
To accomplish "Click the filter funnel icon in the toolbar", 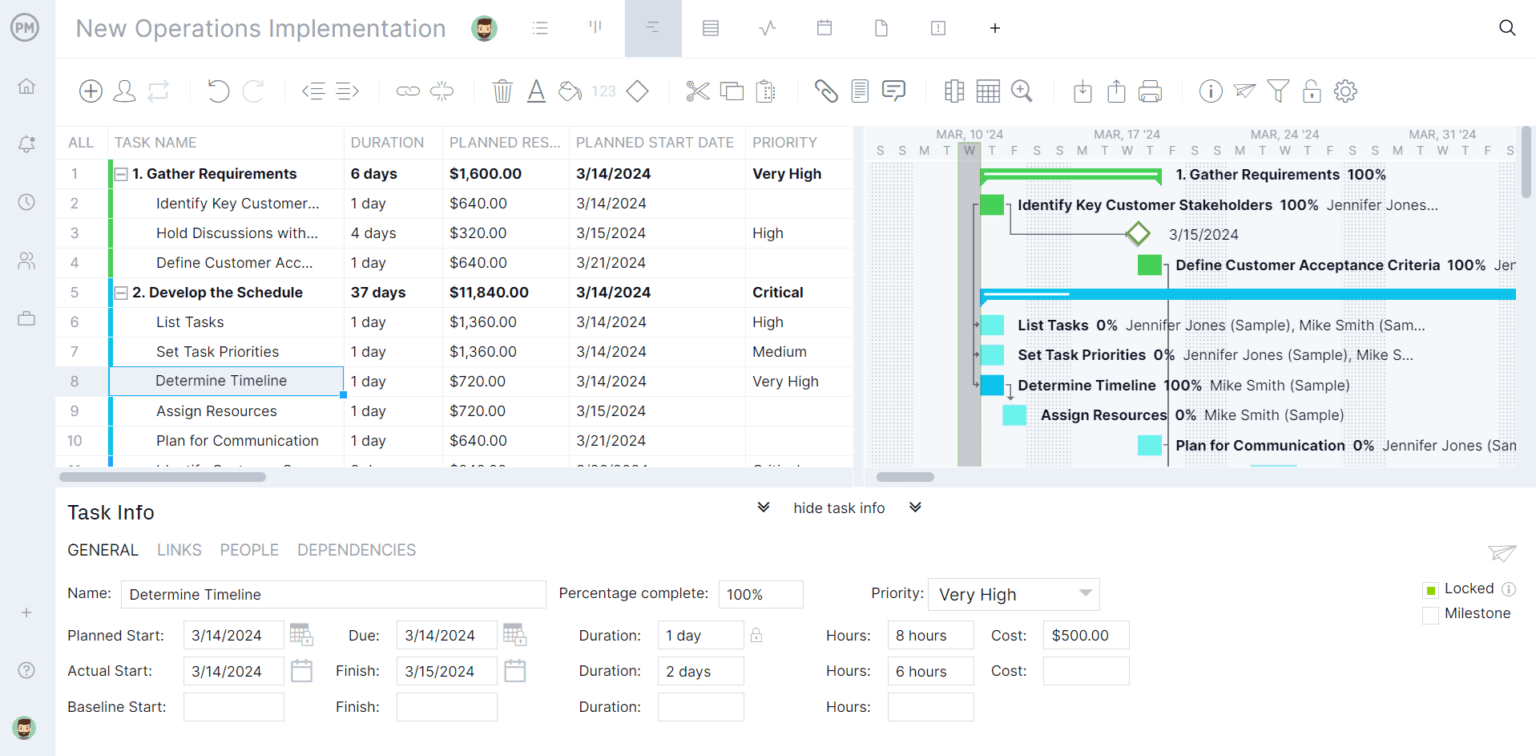I will 1278,90.
